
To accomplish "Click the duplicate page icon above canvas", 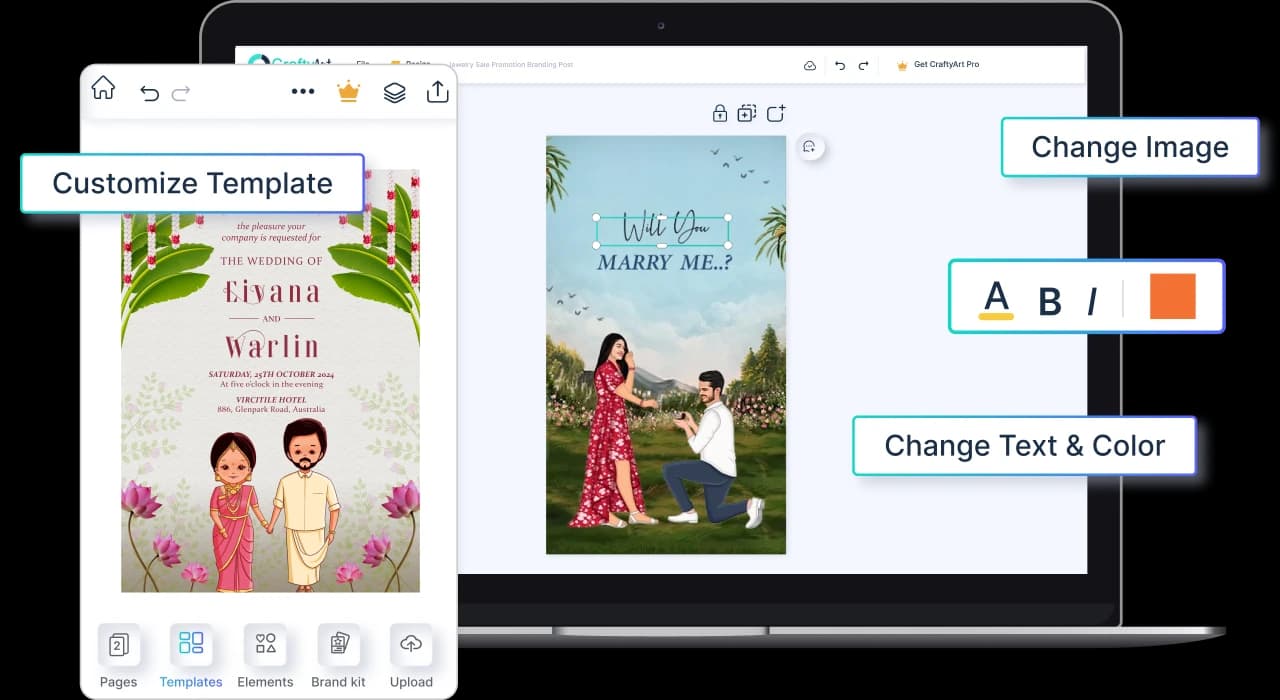I will click(747, 114).
